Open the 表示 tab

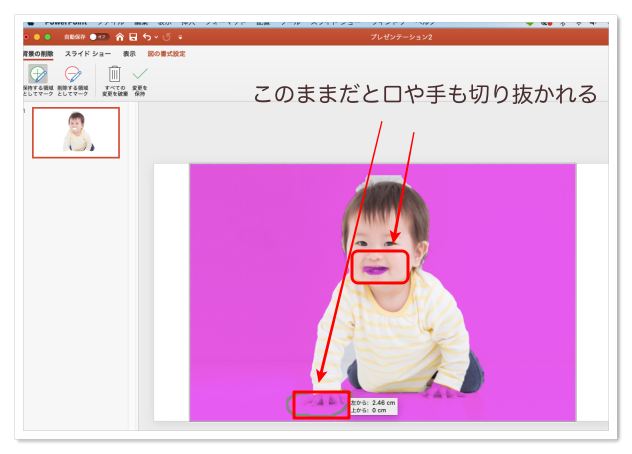(129, 54)
